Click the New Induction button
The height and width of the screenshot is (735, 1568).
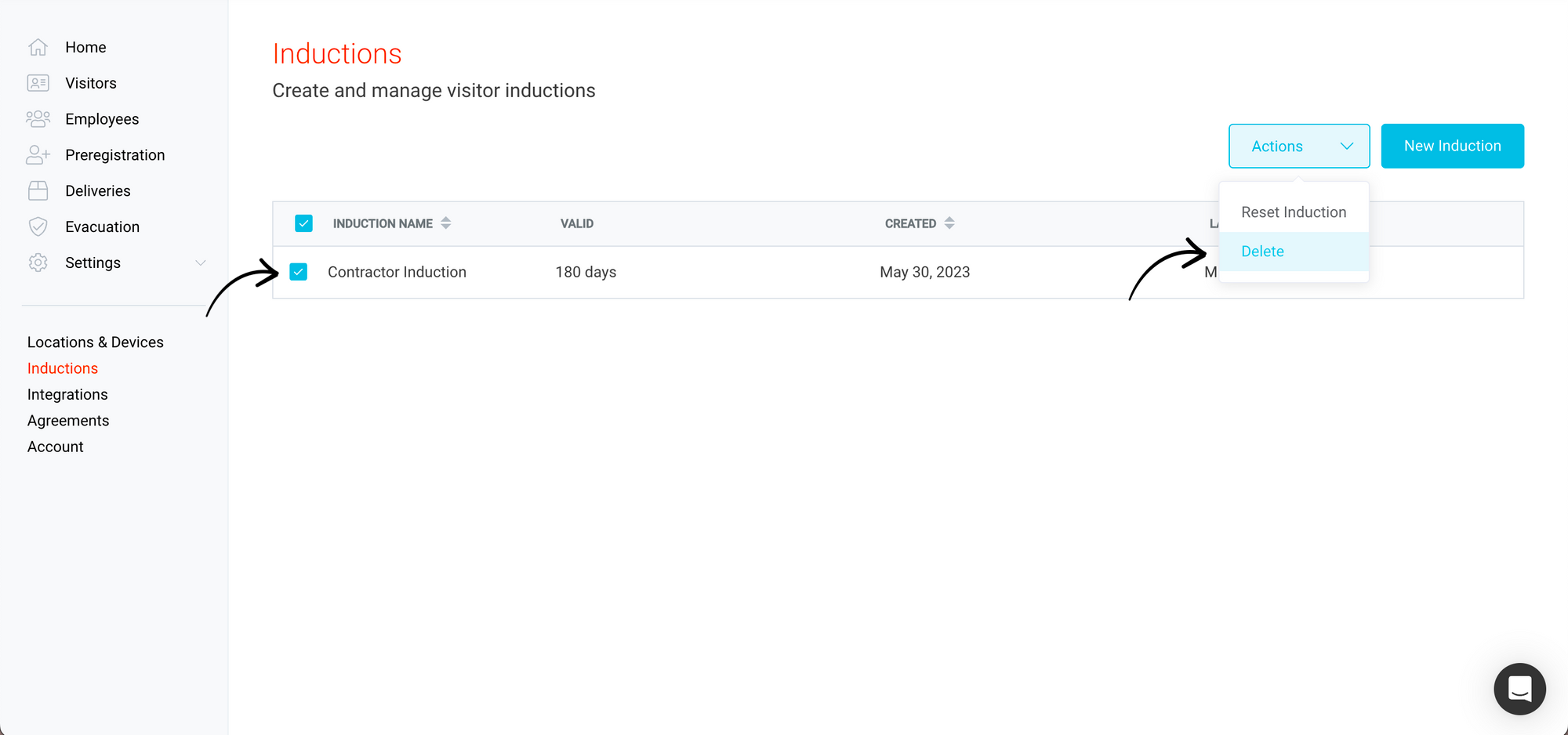pos(1452,146)
